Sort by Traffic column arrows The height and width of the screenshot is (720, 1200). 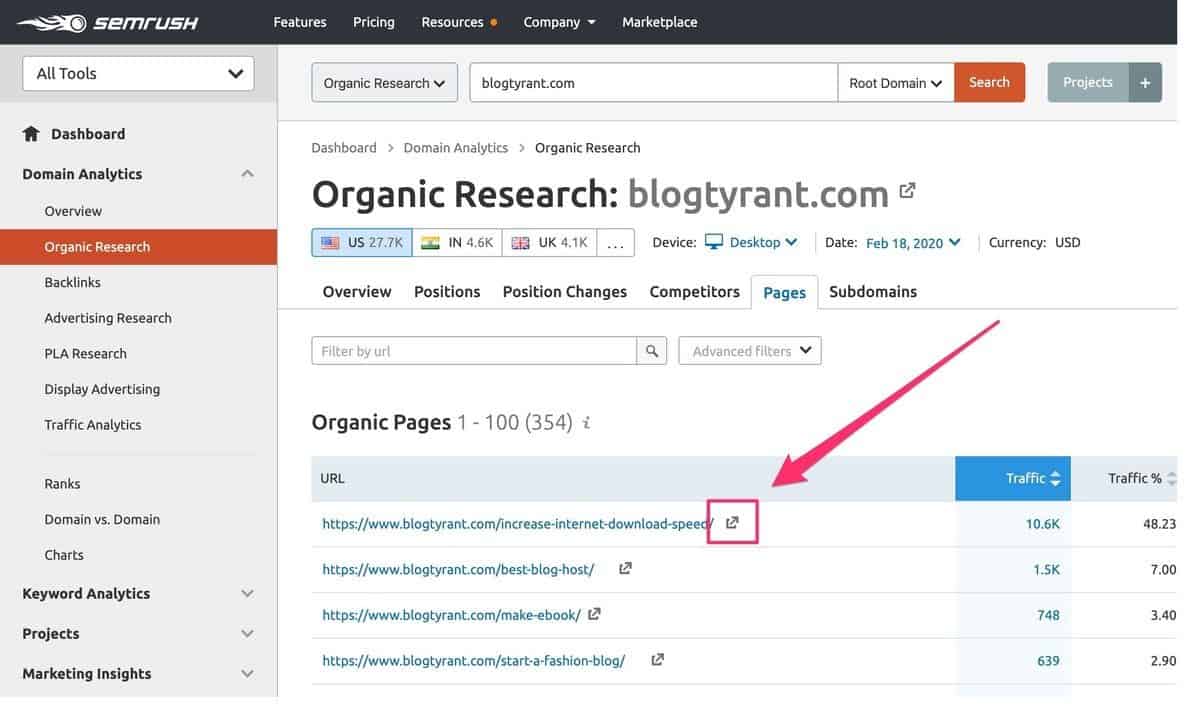point(1055,479)
